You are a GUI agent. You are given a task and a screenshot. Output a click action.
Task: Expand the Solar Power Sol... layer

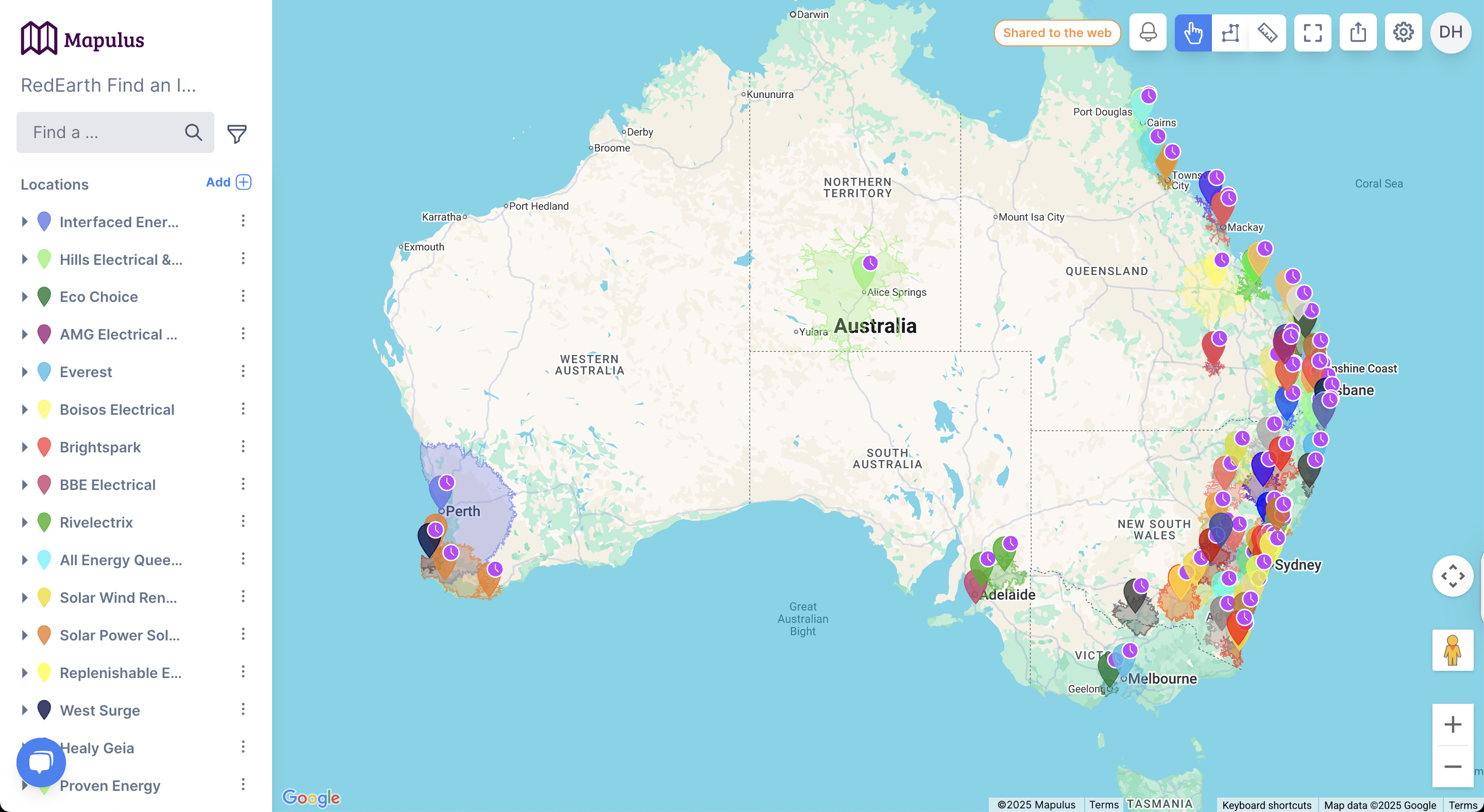click(25, 635)
